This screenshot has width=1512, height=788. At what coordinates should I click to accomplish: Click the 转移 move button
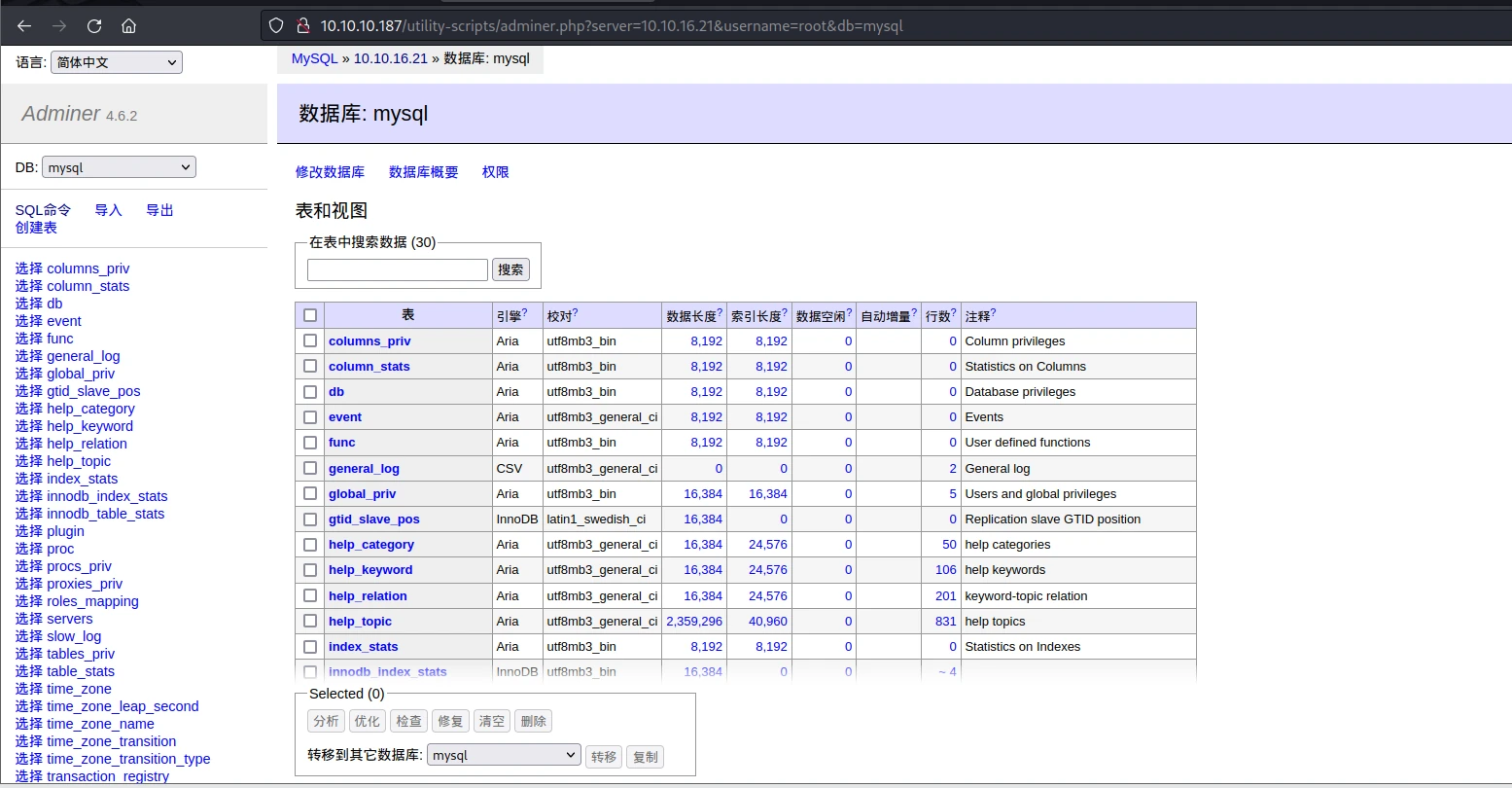click(604, 756)
